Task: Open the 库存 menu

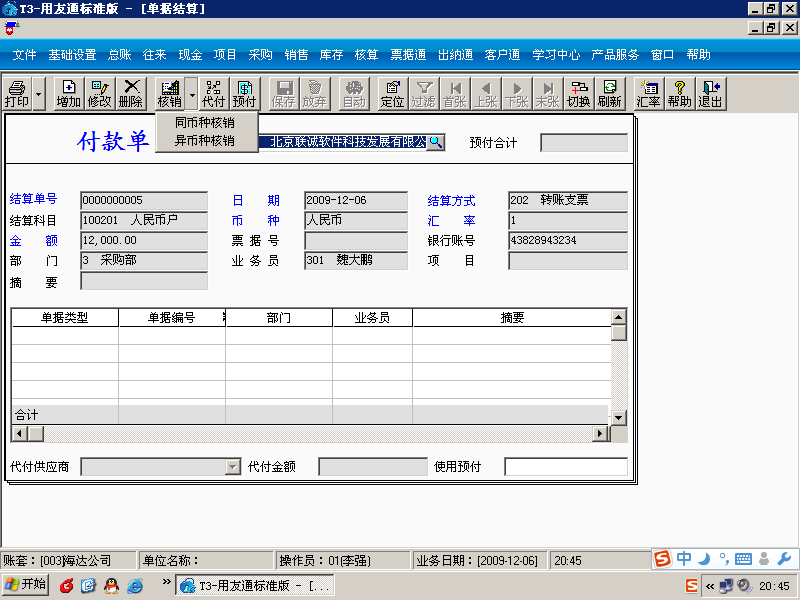Action: (331, 55)
